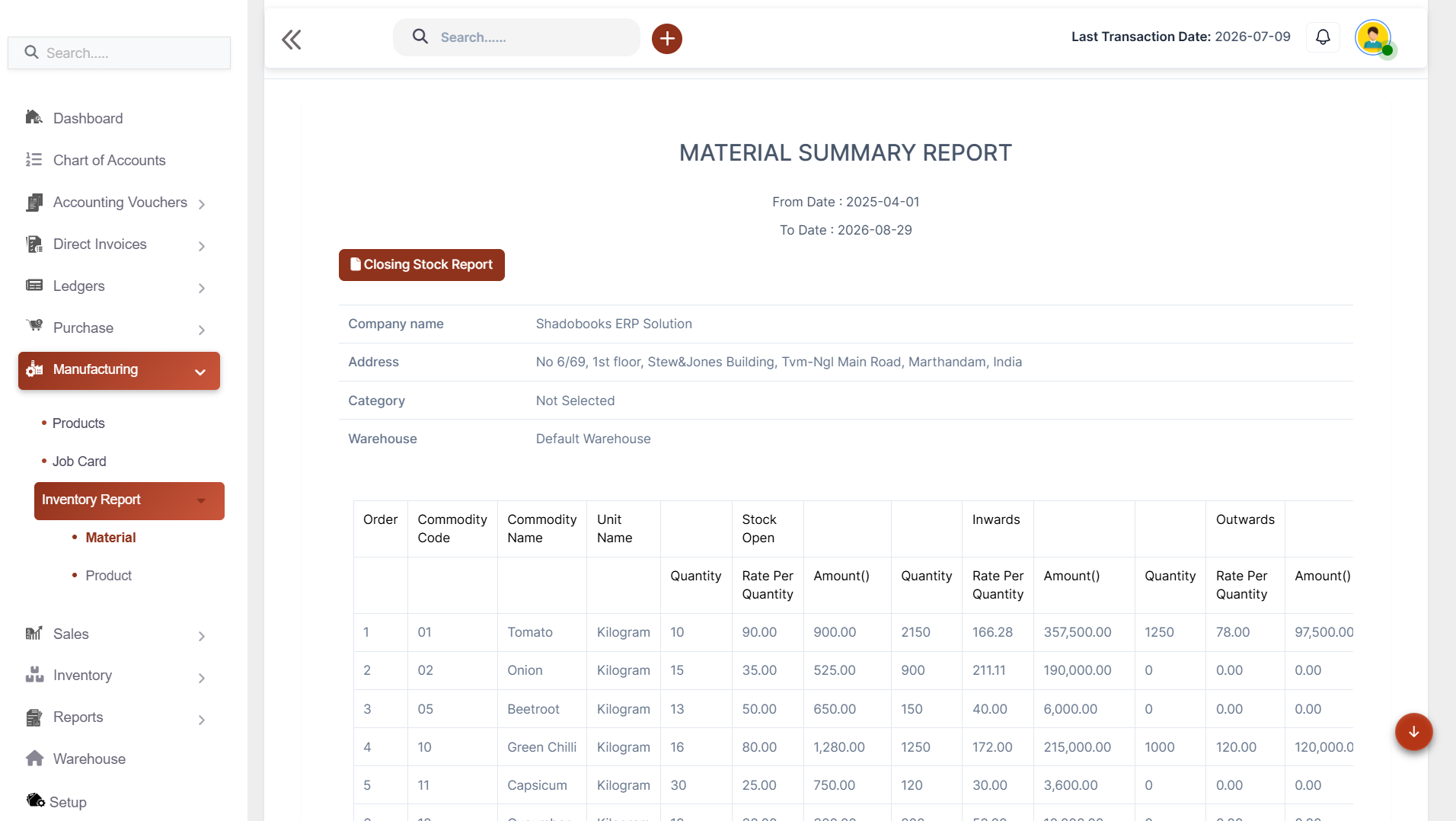This screenshot has height=821, width=1456.
Task: Open Chart of Accounts link
Action: 109,160
